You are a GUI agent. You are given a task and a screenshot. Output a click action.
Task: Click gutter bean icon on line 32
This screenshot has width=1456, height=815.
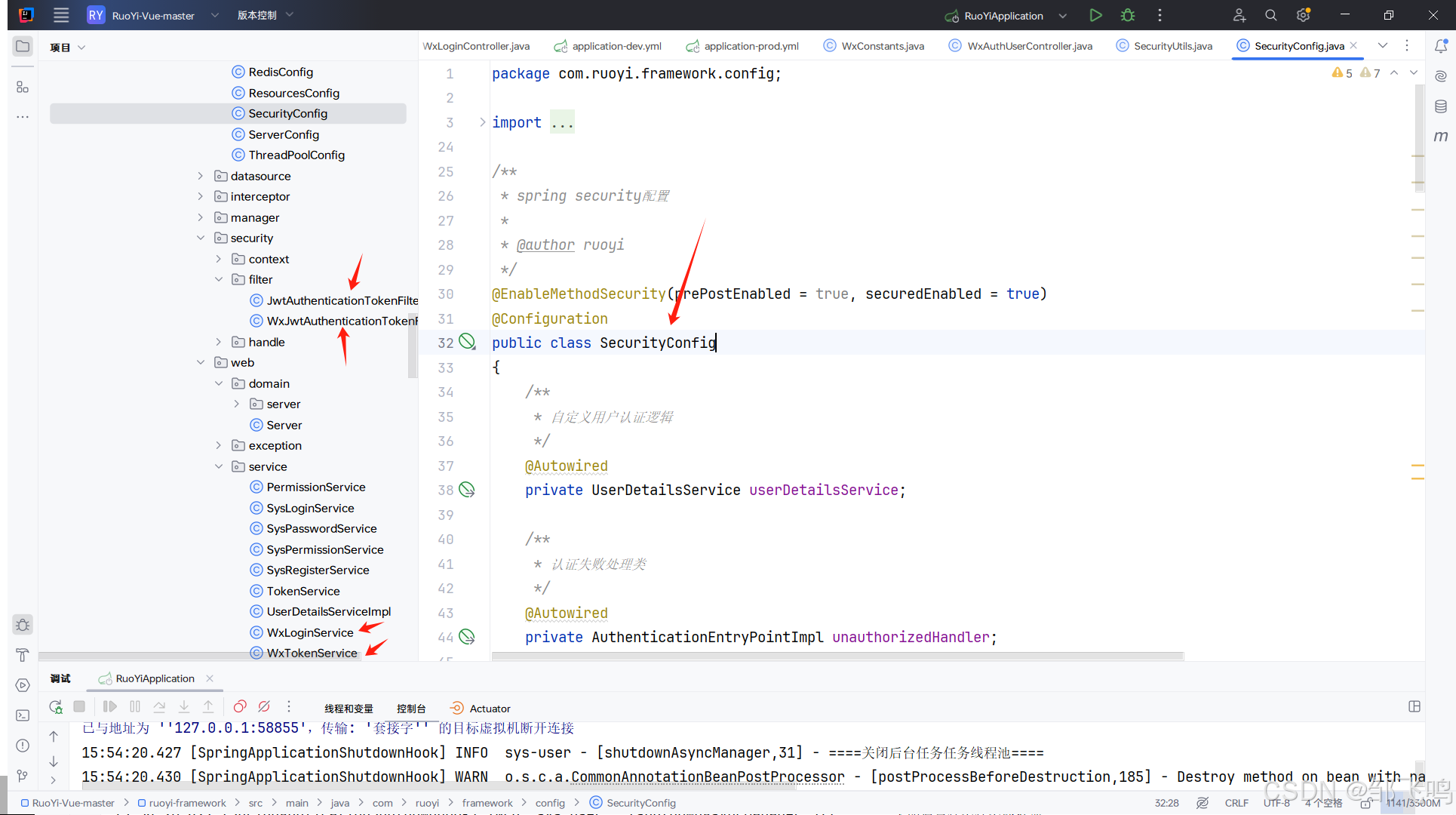(x=467, y=342)
